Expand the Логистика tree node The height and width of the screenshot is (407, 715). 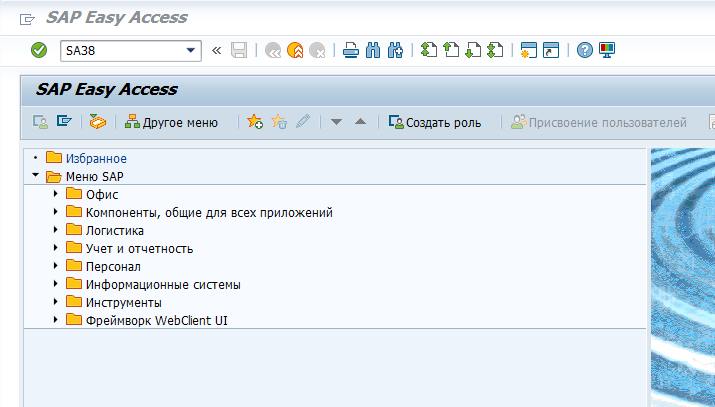point(56,230)
